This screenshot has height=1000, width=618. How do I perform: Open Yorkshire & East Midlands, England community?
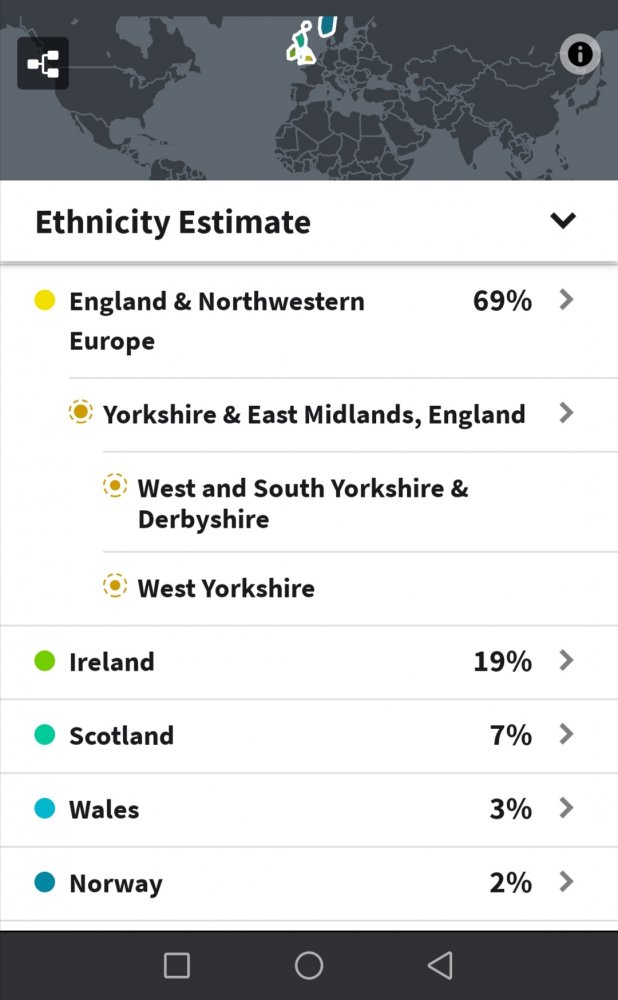pyautogui.click(x=314, y=415)
